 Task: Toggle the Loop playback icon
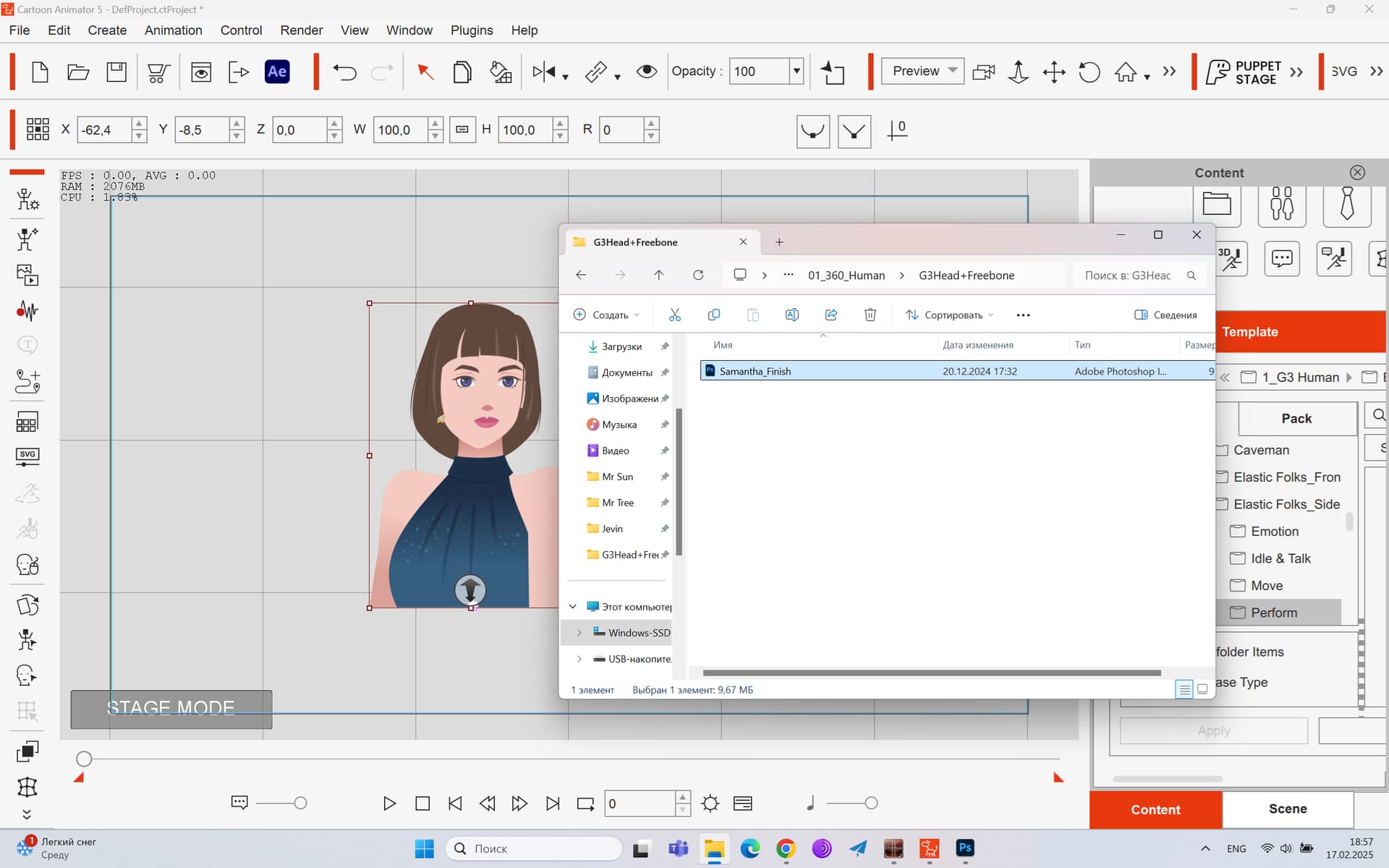[585, 804]
